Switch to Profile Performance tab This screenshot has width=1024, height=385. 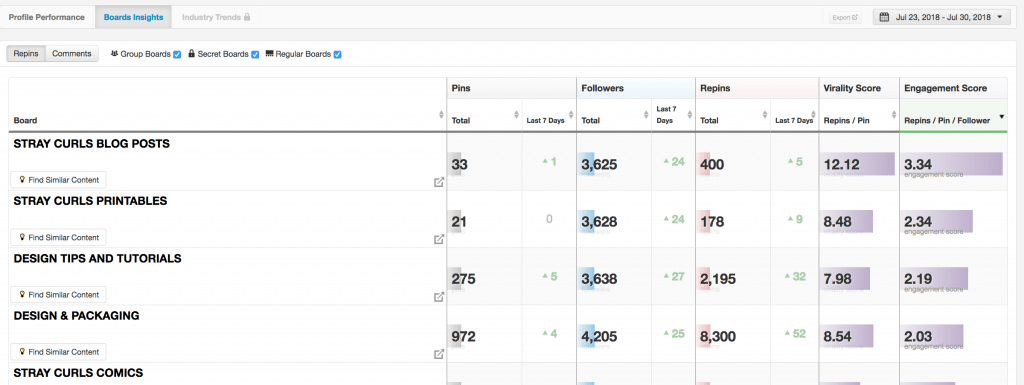(x=46, y=18)
